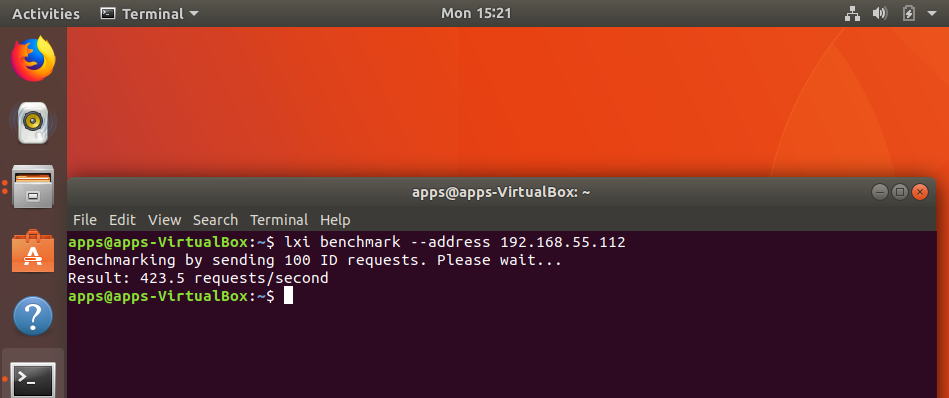Open the File menu

pos(85,220)
